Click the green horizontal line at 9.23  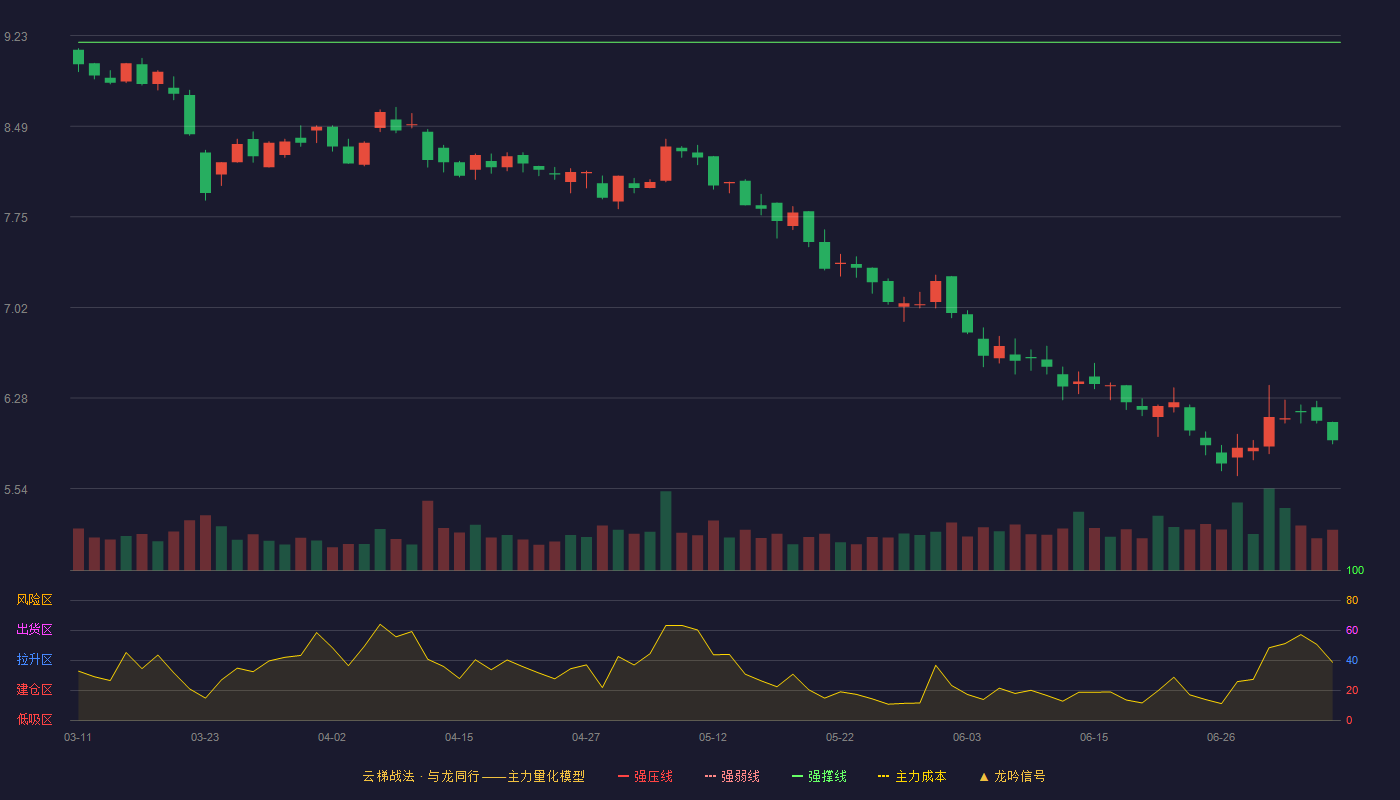(709, 42)
